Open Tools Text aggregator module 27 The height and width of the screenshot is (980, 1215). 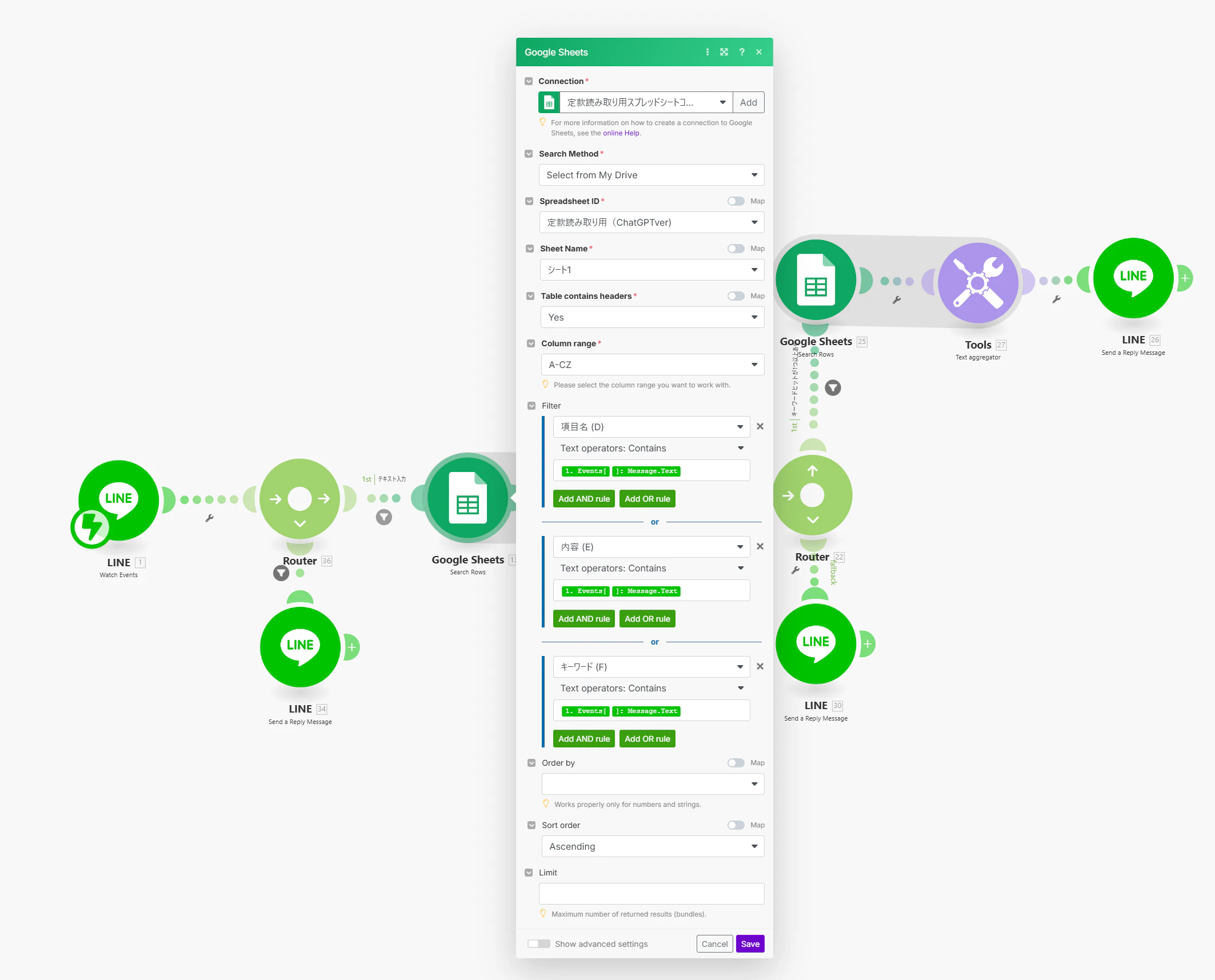(978, 283)
